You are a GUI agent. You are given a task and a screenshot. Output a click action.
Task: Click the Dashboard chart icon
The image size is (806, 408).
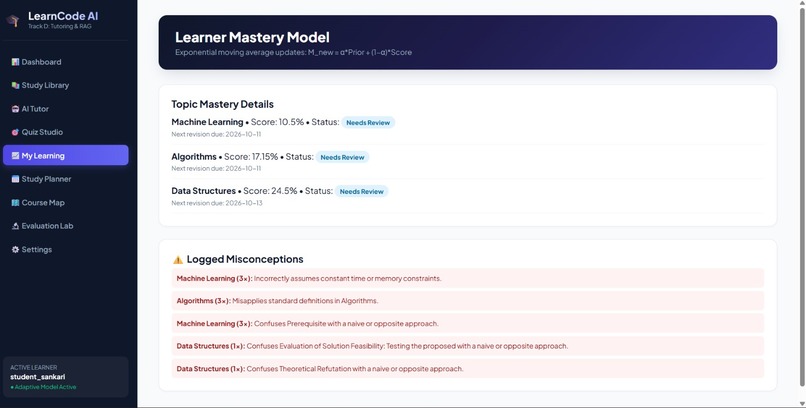tap(15, 62)
